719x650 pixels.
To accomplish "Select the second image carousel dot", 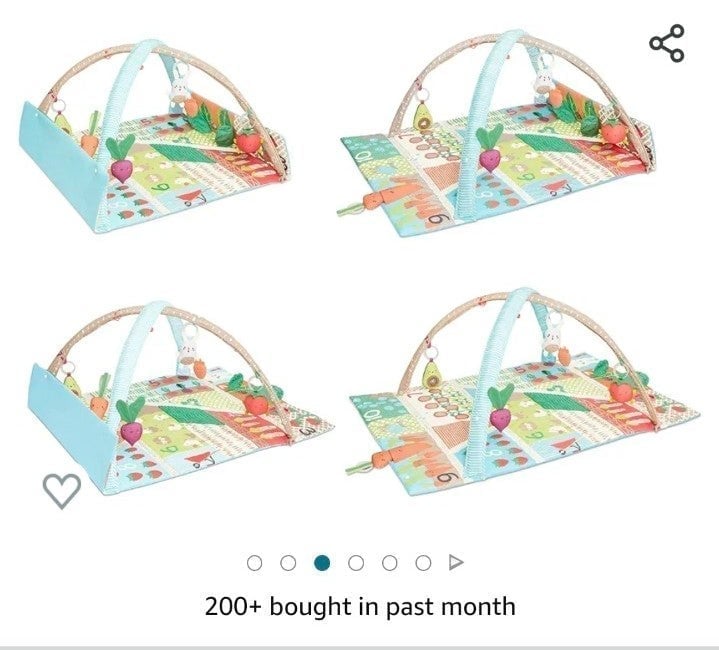I will pos(288,562).
